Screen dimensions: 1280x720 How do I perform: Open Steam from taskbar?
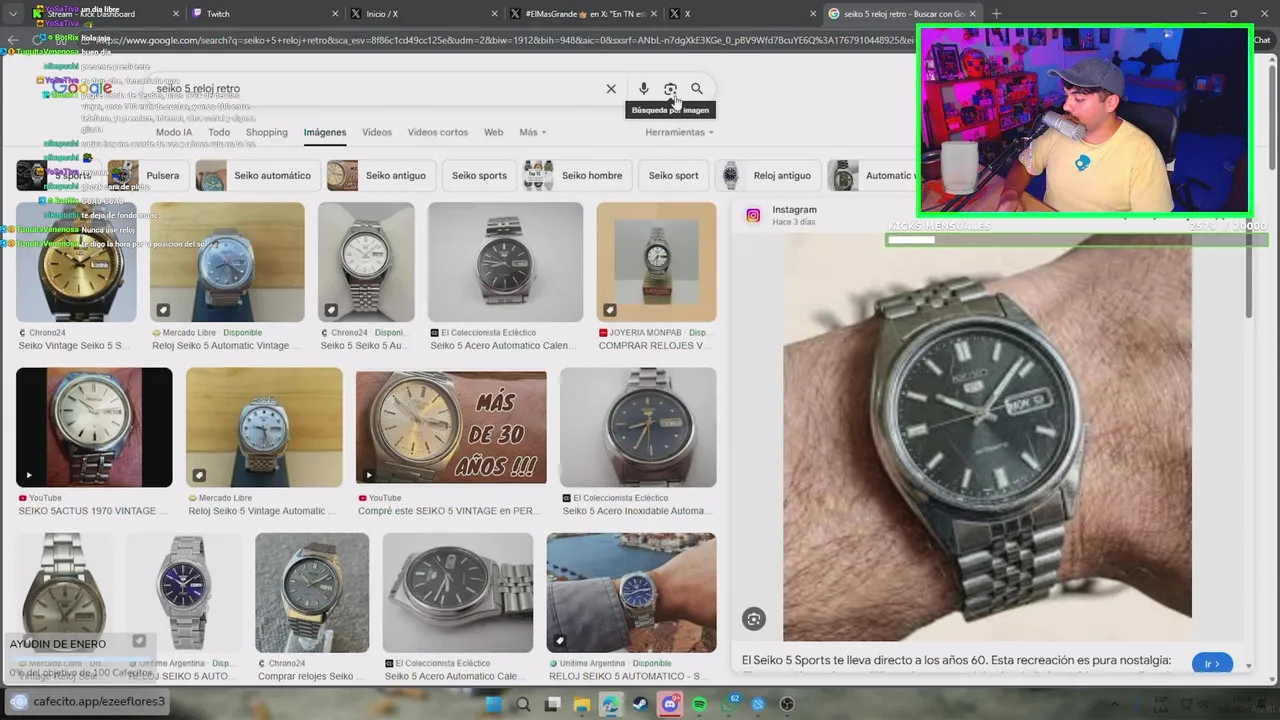640,705
